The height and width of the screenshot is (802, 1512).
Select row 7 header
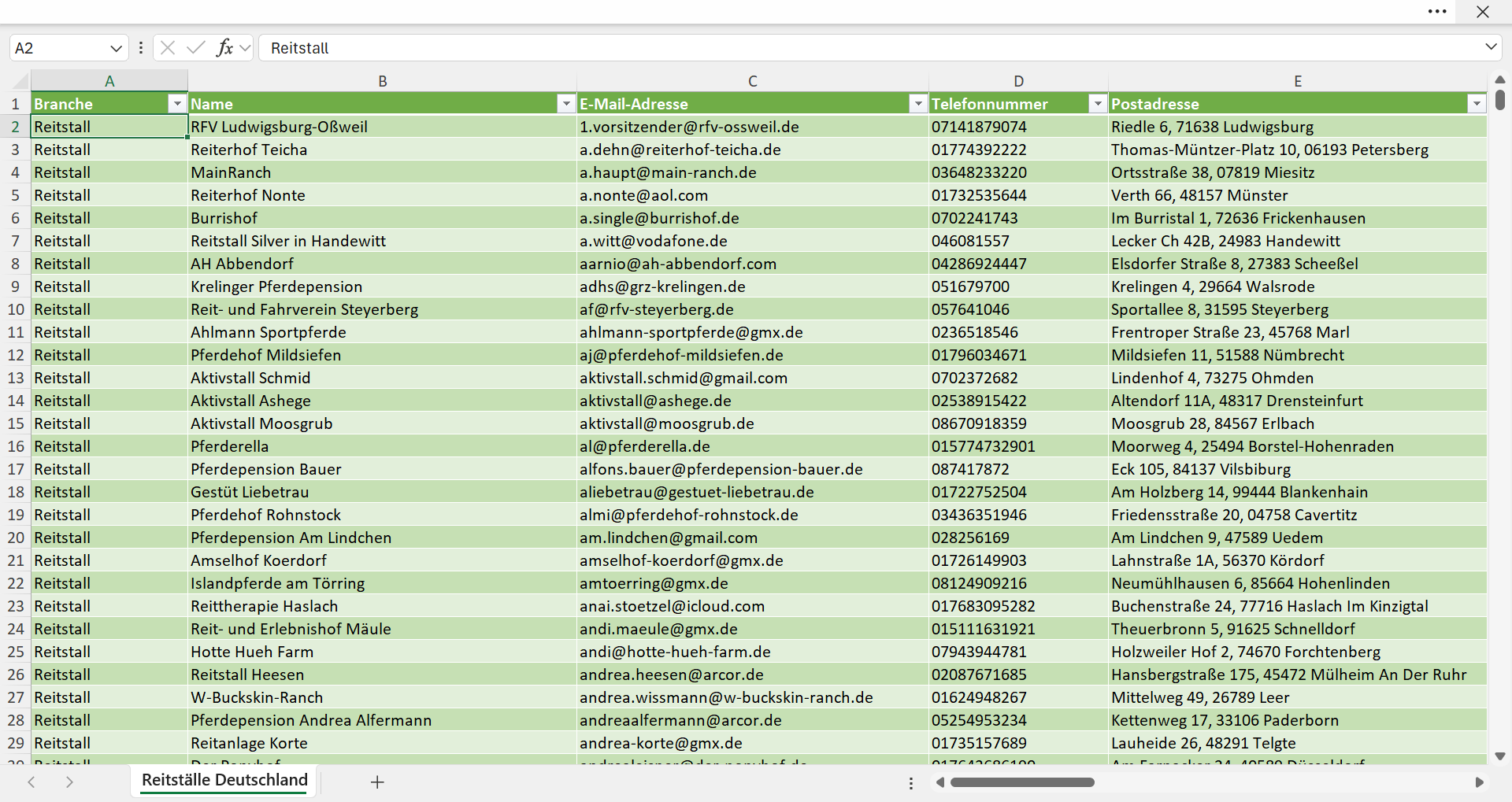(x=15, y=241)
